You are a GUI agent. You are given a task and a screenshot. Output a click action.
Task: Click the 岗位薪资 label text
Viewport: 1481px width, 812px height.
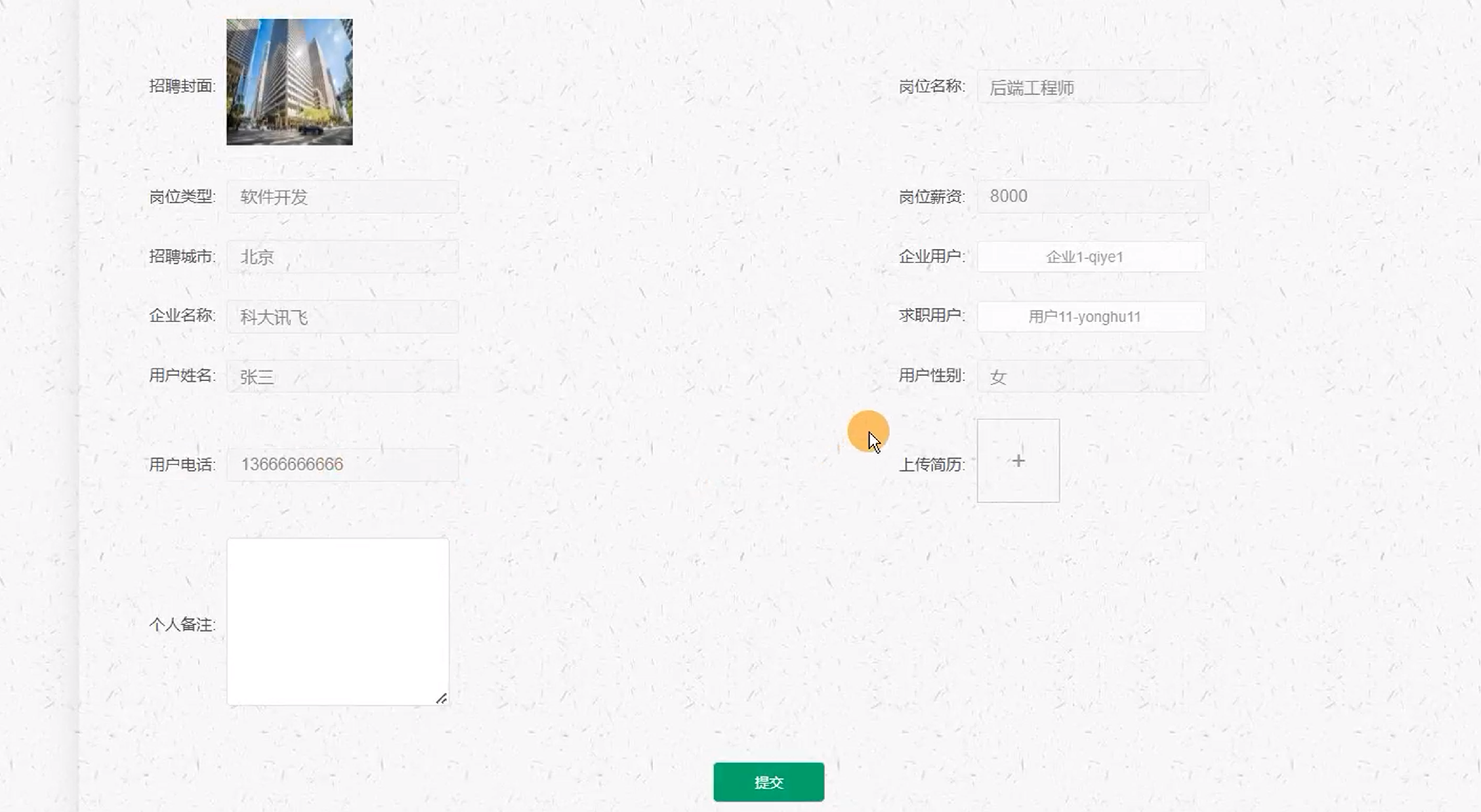(931, 197)
